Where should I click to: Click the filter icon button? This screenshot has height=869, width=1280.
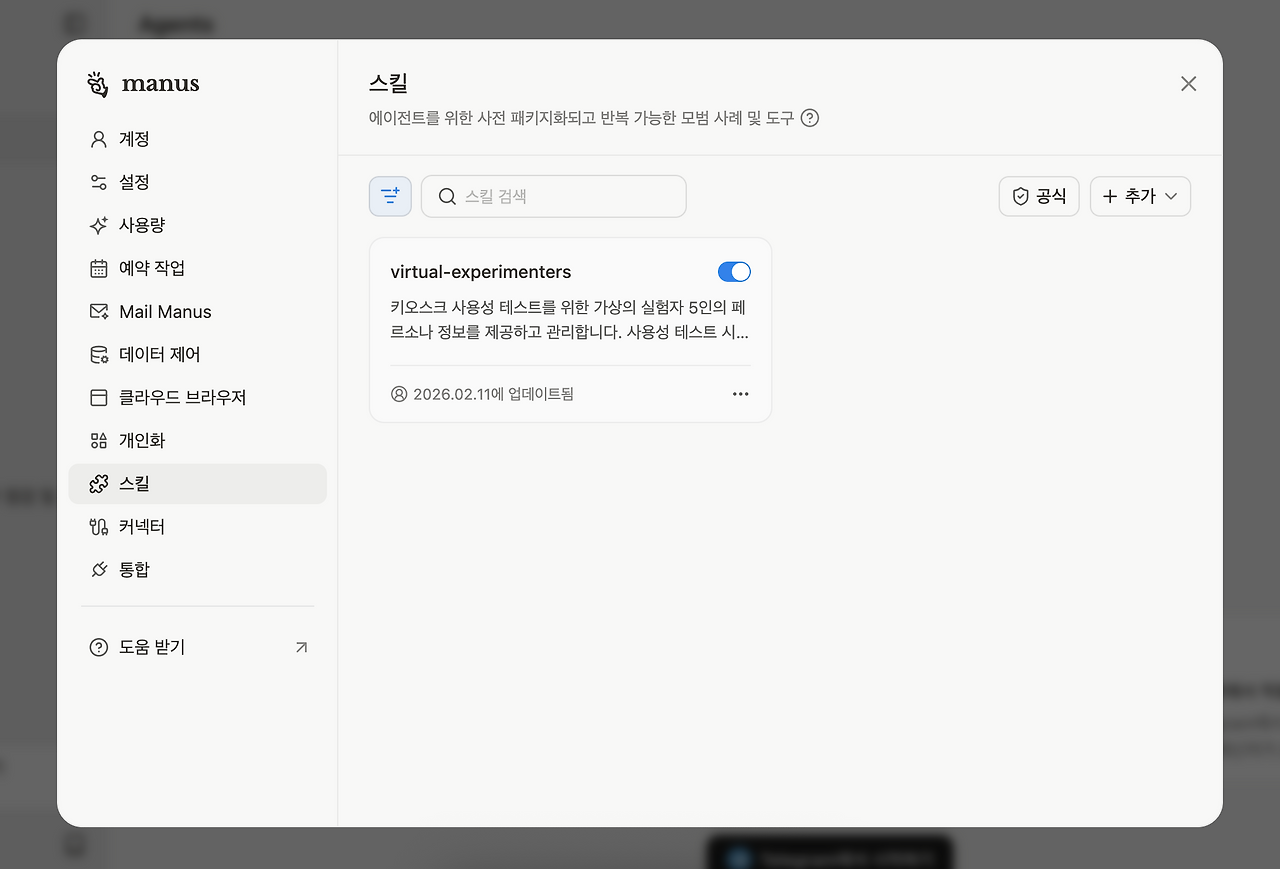coord(390,196)
